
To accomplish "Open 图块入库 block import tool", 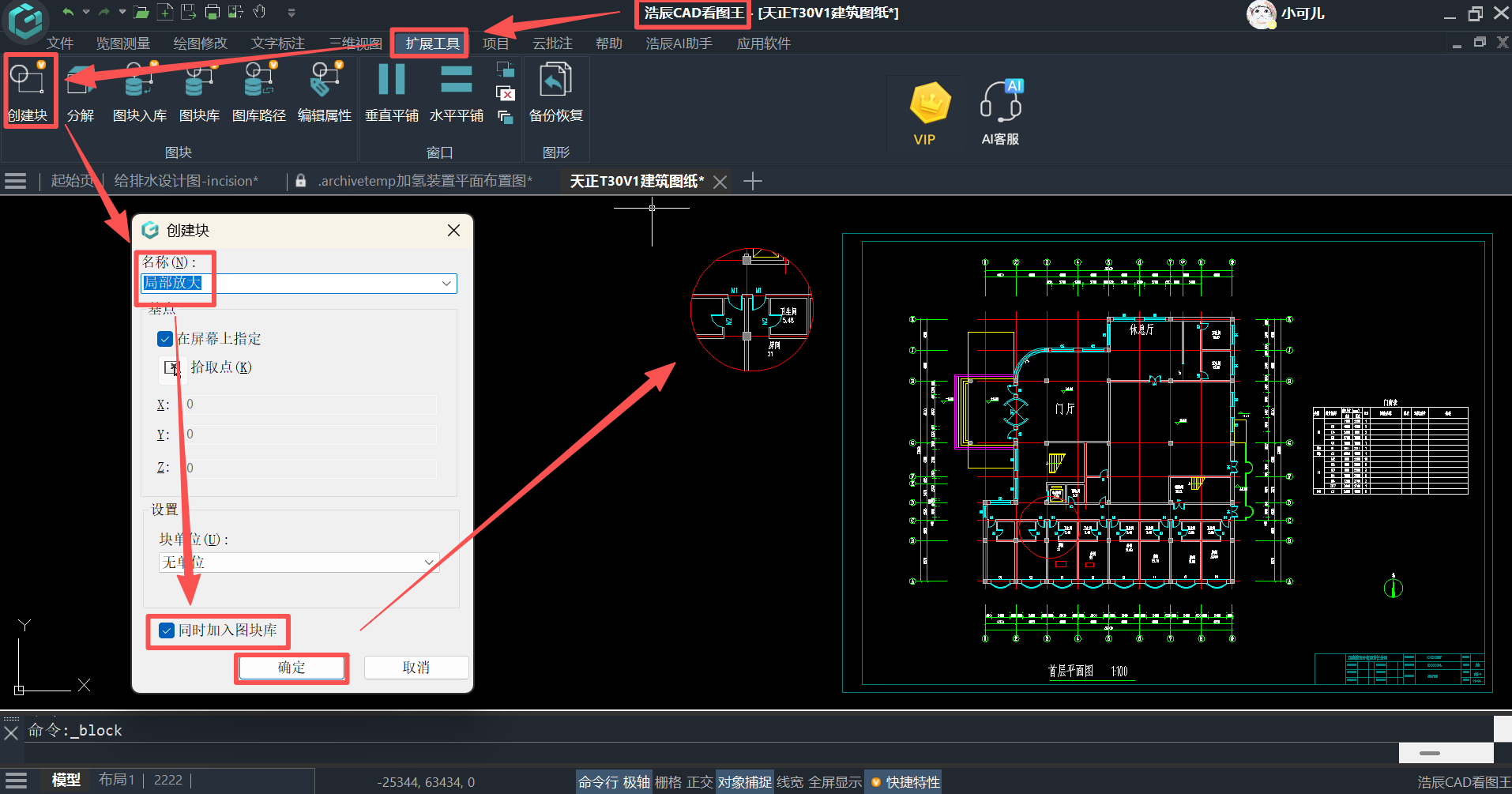I will 140,90.
